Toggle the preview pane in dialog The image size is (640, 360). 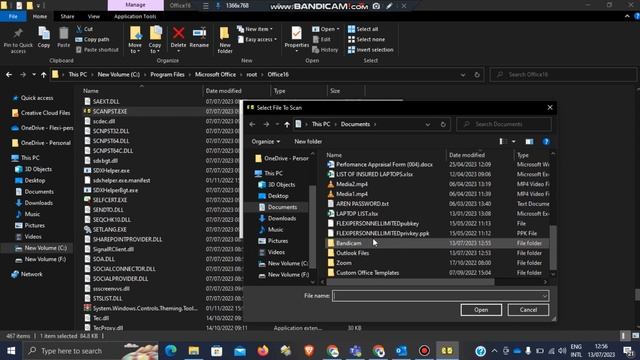(529, 142)
